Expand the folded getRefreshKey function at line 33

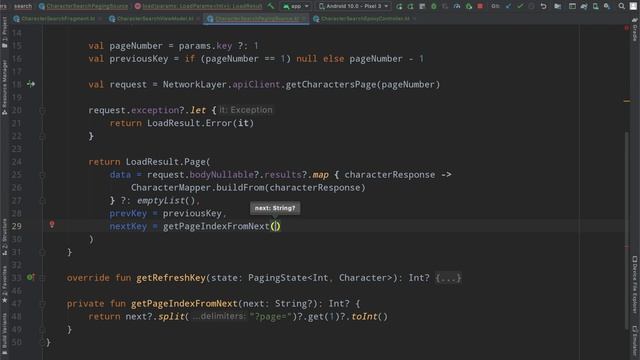(x=42, y=278)
